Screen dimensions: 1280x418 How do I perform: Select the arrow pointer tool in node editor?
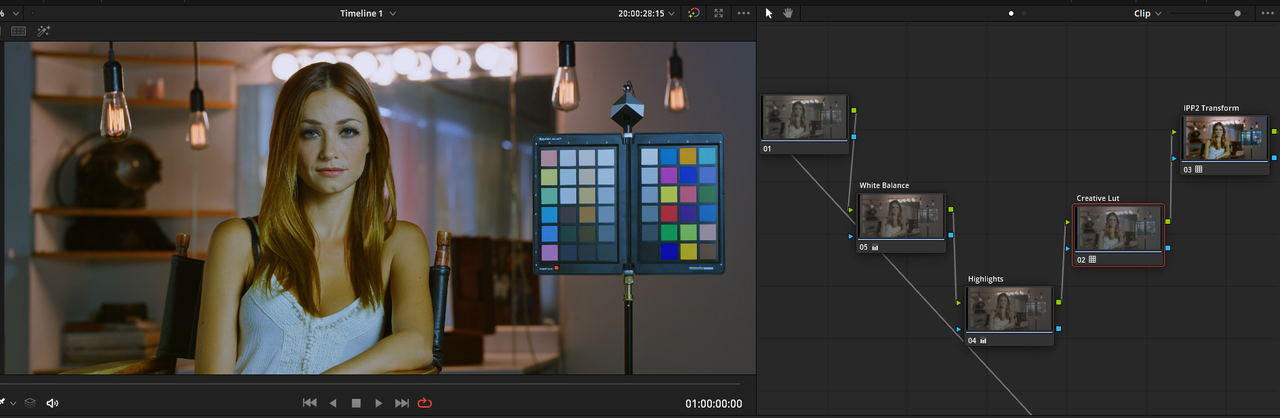[769, 13]
